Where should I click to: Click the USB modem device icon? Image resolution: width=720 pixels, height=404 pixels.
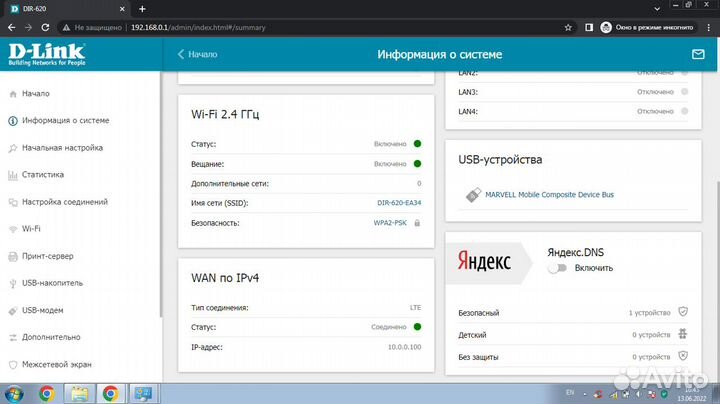click(x=473, y=195)
